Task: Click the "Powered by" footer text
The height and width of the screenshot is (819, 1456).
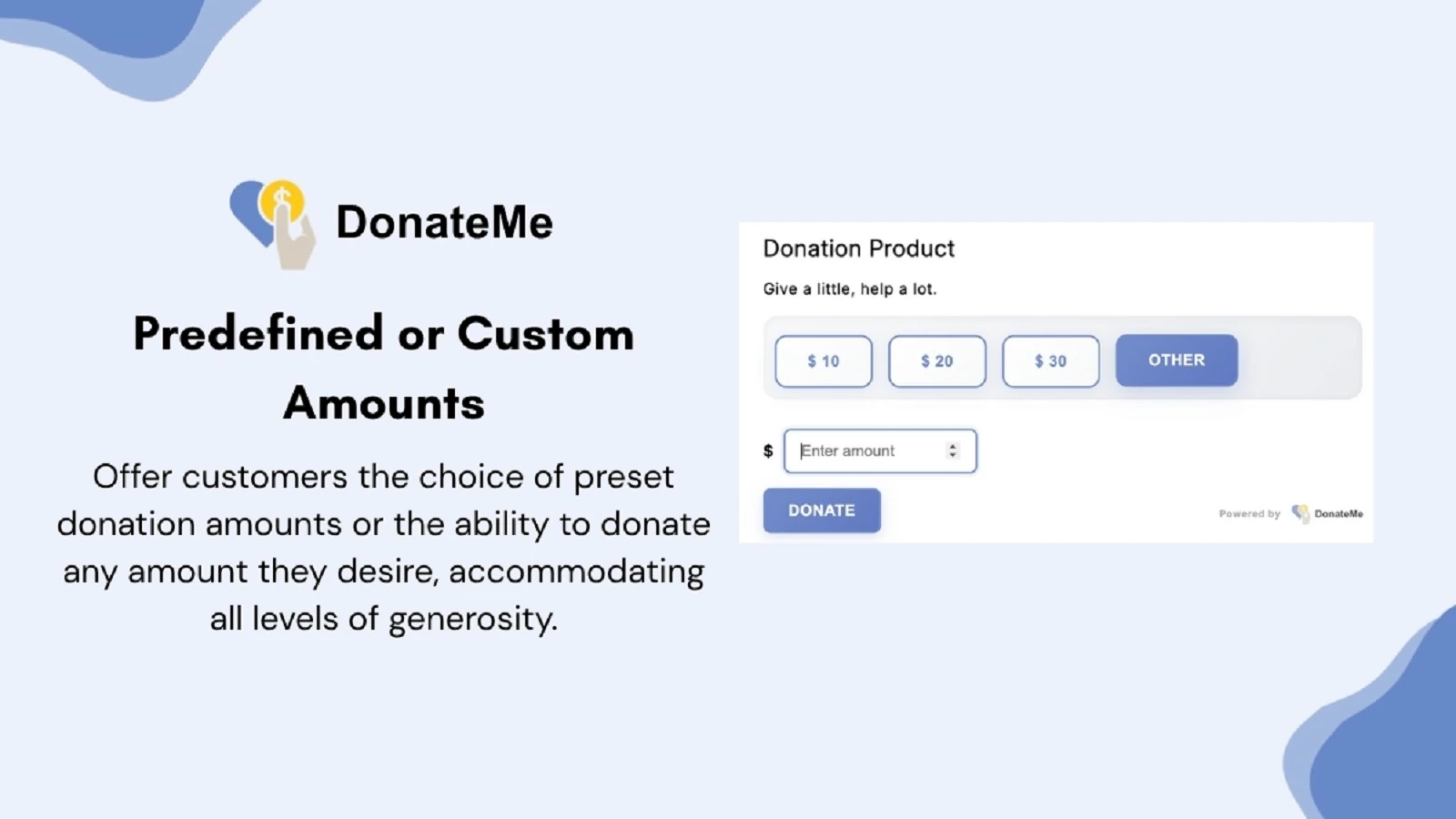Action: tap(1249, 514)
